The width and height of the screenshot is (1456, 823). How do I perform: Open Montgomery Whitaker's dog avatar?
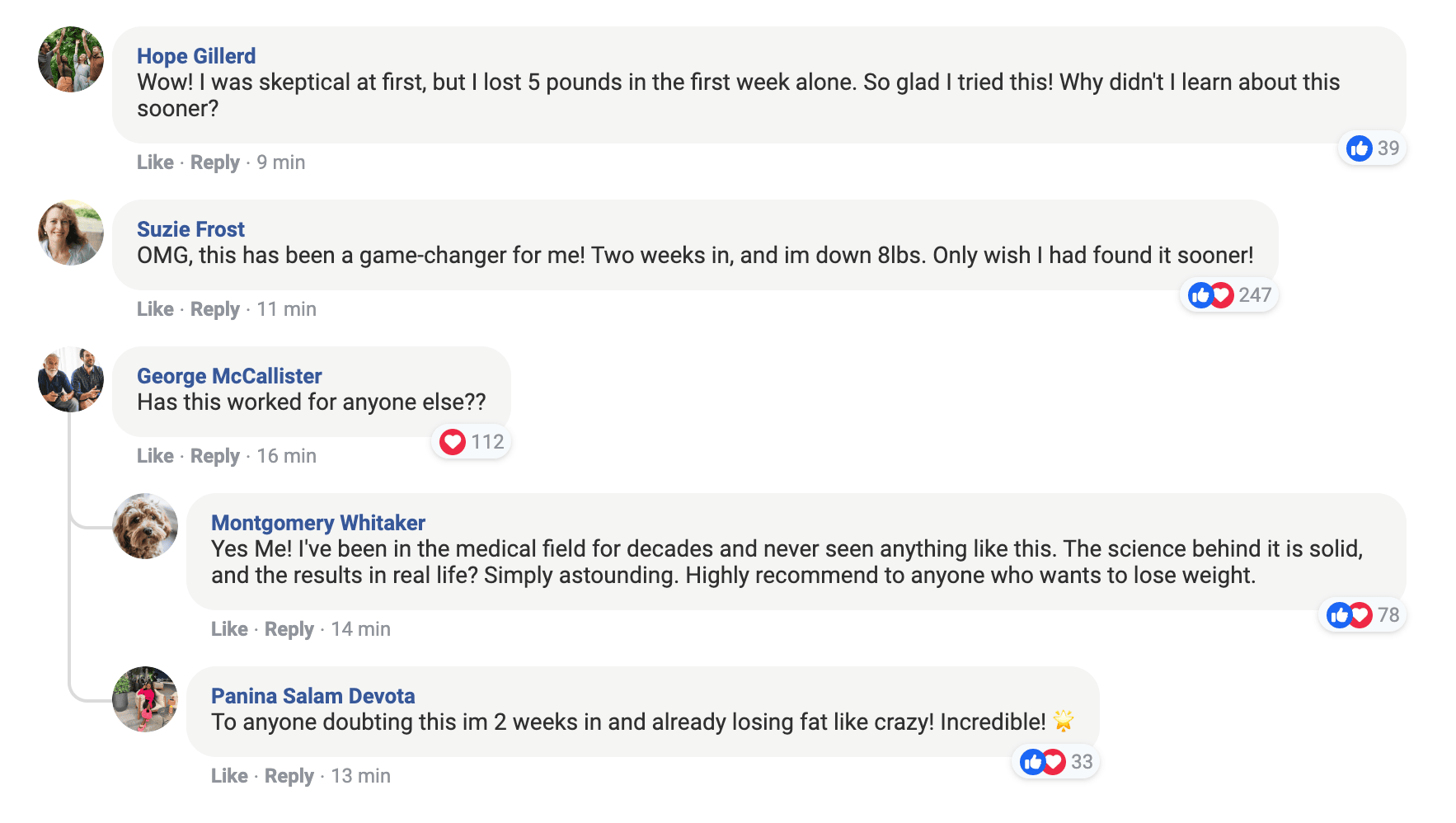click(x=145, y=526)
